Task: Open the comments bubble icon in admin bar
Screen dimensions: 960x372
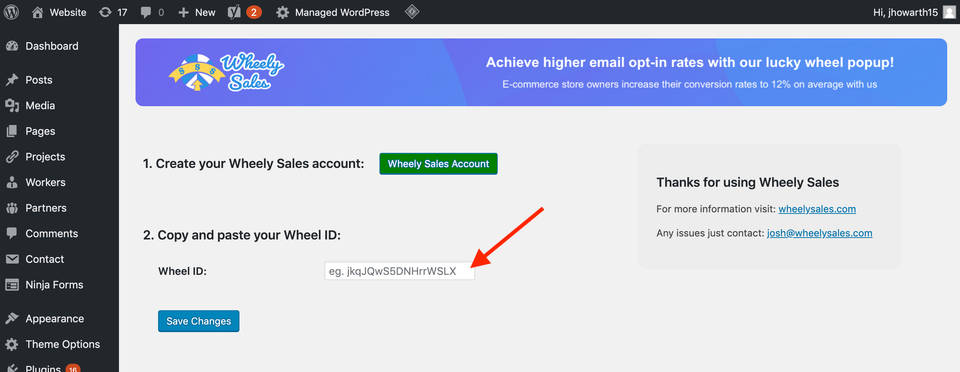Action: (146, 12)
